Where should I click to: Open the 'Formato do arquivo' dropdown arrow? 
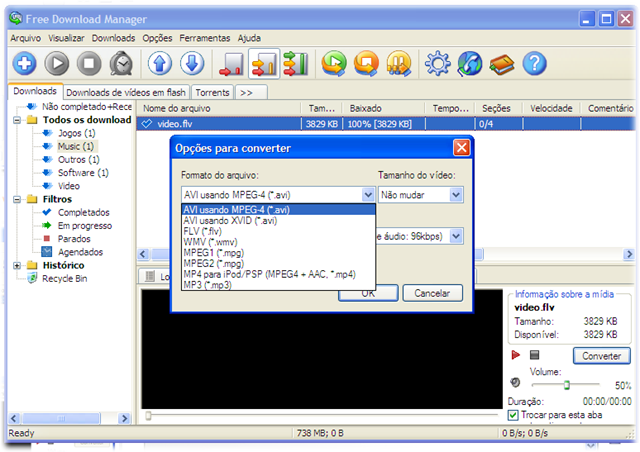point(368,195)
